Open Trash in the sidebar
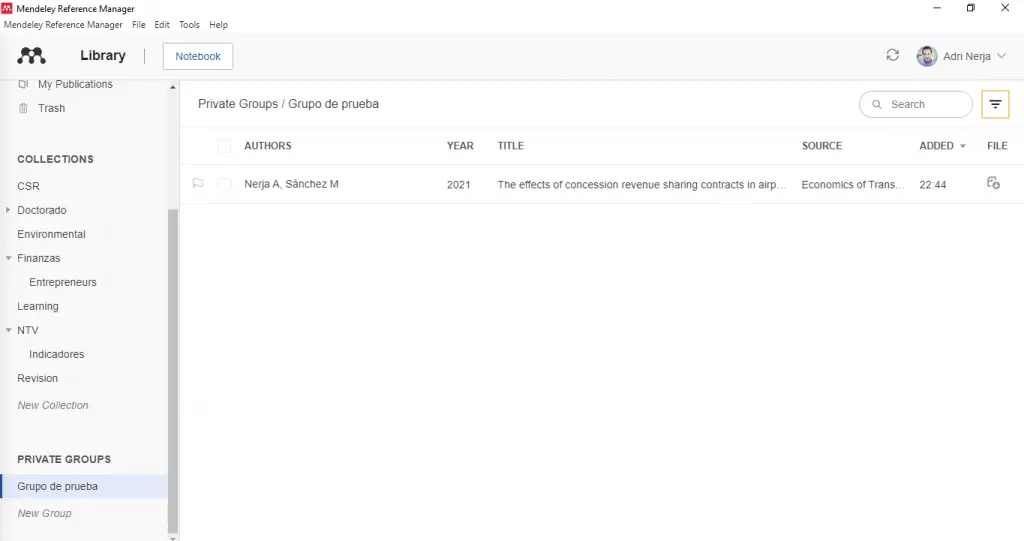1024x541 pixels. pos(51,108)
